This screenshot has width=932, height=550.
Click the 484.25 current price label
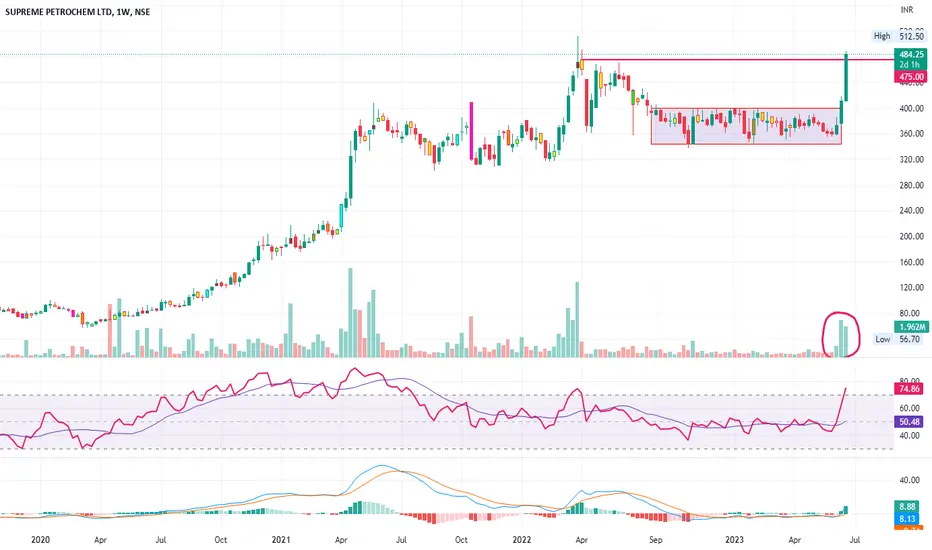[911, 54]
